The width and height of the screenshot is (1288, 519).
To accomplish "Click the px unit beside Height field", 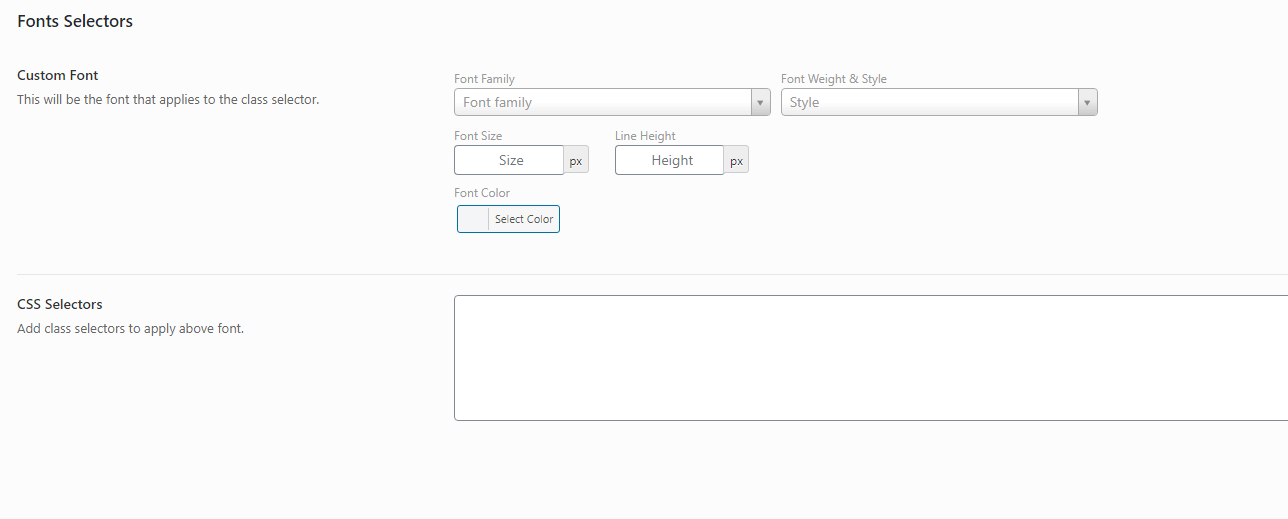I will 736,161.
